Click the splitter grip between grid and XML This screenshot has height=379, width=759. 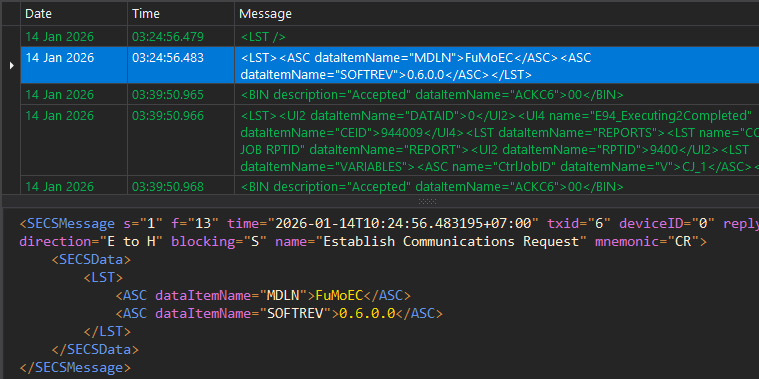[x=427, y=201]
